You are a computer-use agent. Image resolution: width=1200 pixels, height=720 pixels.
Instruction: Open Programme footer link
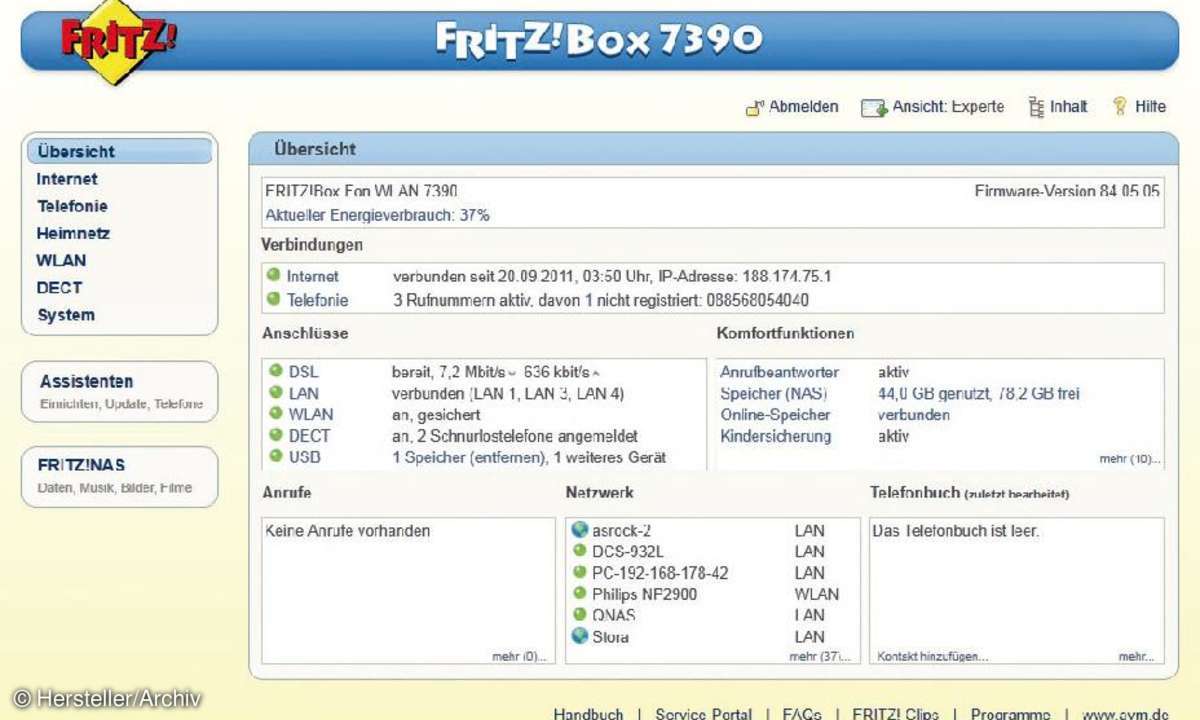[1010, 713]
